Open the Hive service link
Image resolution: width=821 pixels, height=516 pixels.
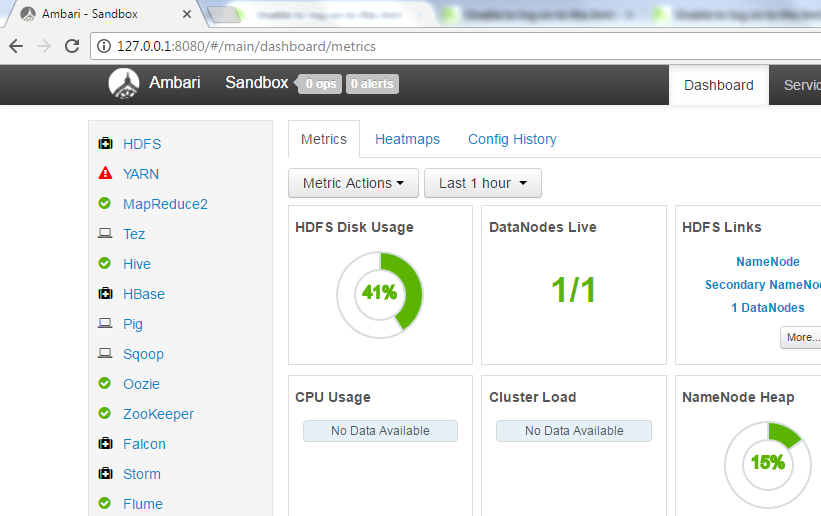pyautogui.click(x=137, y=264)
